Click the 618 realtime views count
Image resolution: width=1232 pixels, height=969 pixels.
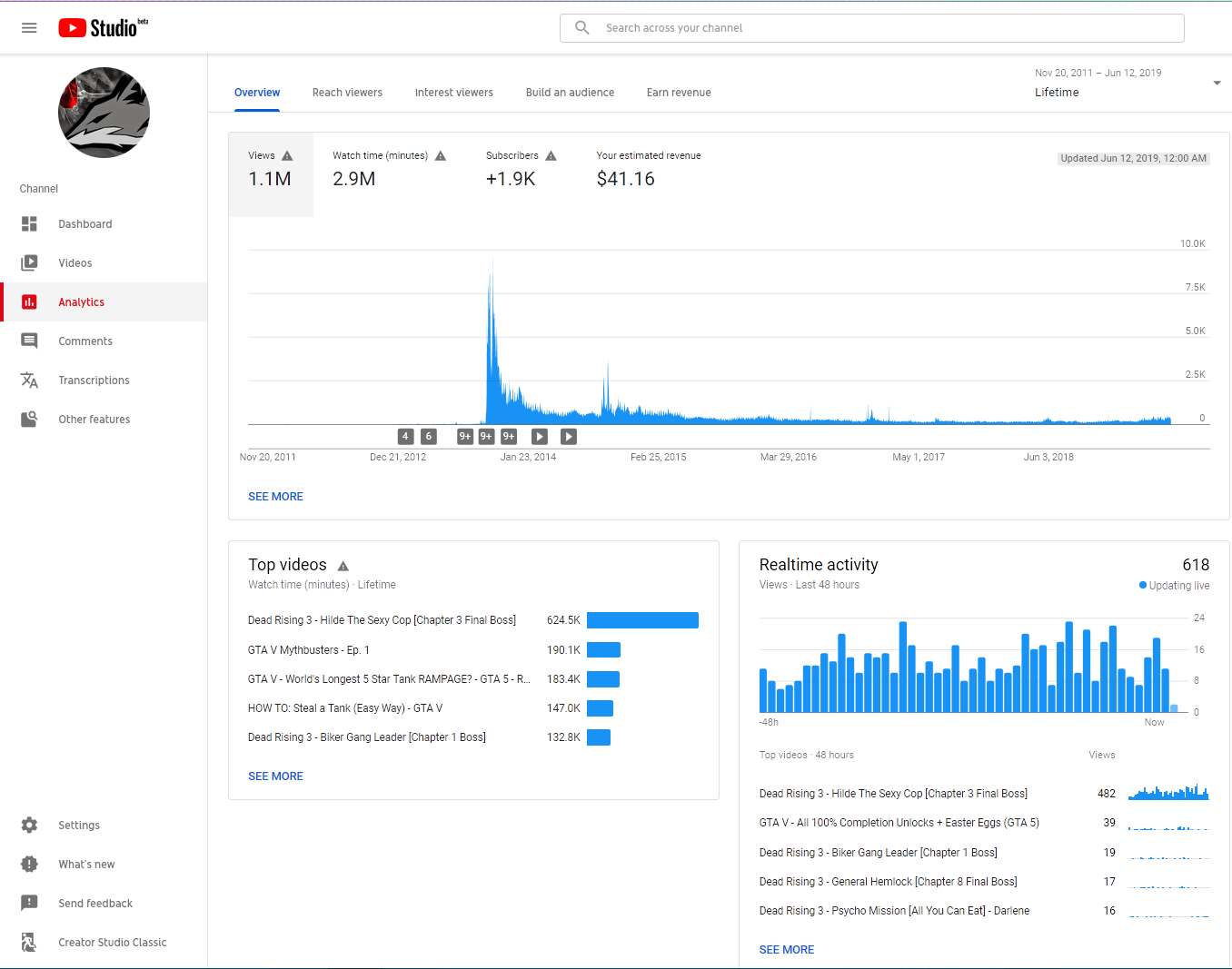1196,565
